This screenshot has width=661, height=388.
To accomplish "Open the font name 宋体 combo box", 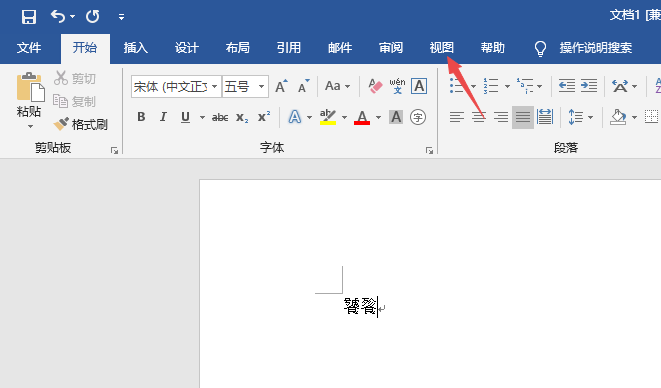I will pos(176,86).
